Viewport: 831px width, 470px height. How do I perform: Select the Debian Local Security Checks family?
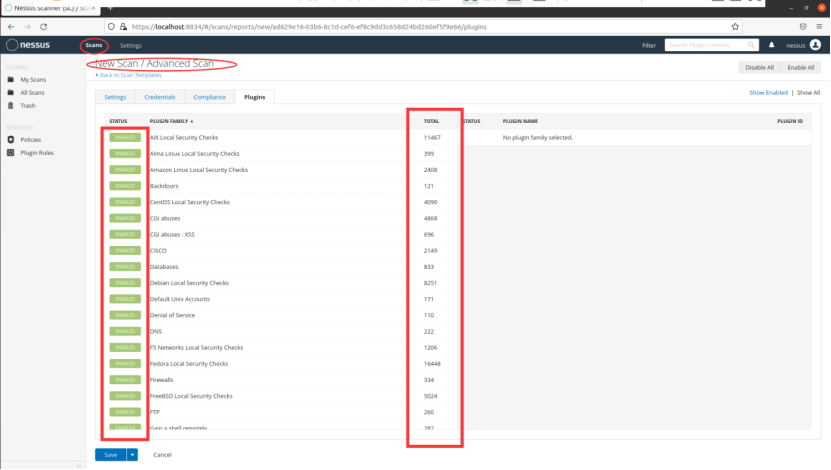pos(189,283)
